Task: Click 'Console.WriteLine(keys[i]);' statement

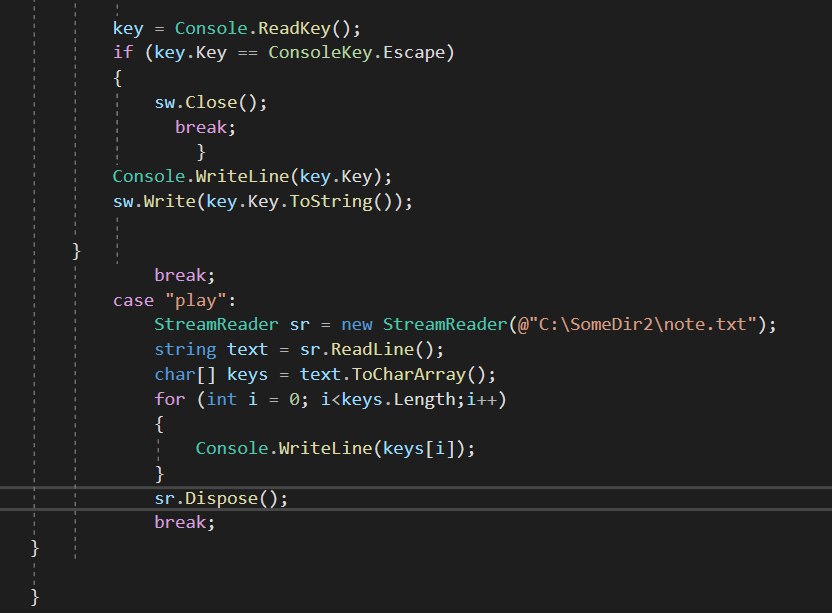Action: coord(335,448)
